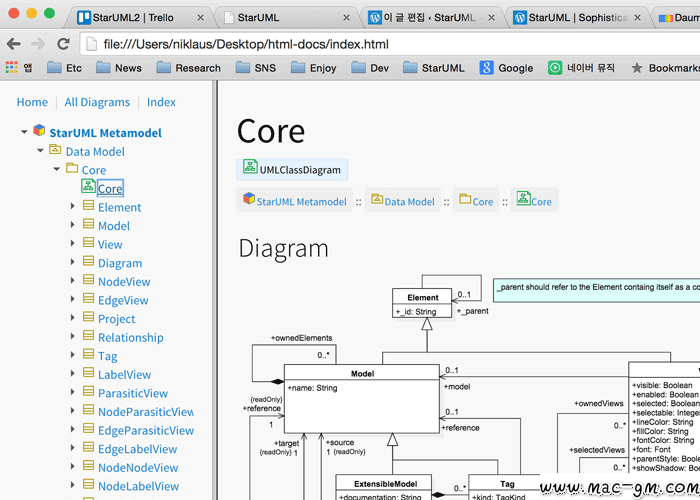
Task: Open the Home link
Action: coord(32,102)
